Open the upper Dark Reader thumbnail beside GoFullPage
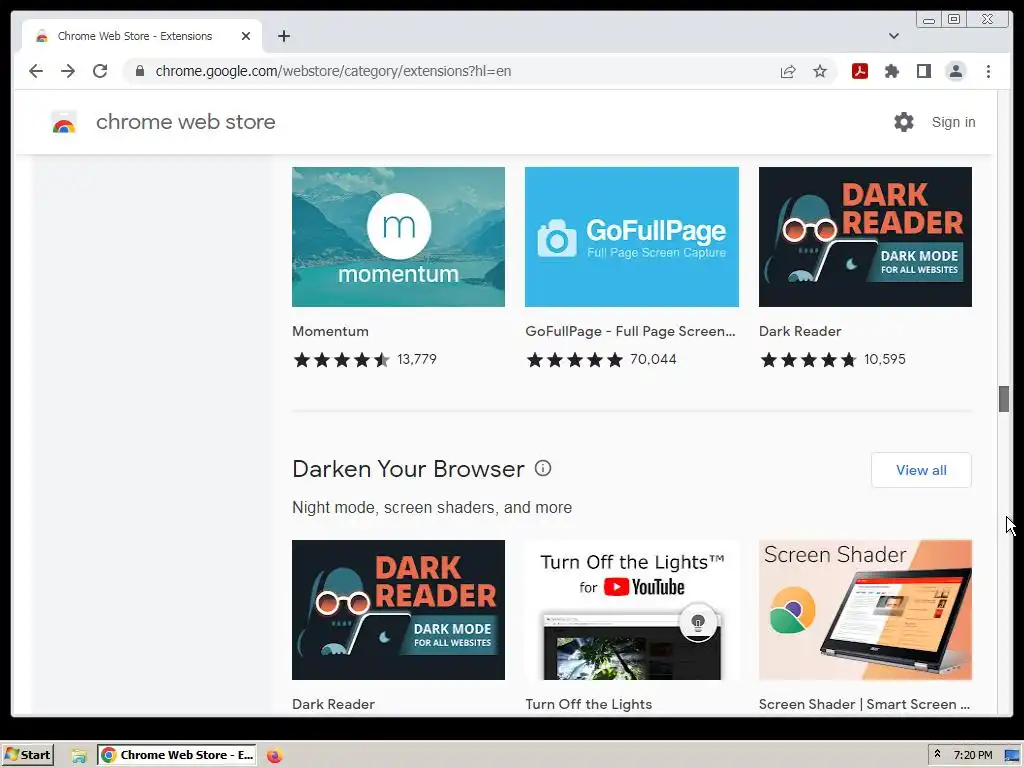Viewport: 1024px width, 768px height. (865, 237)
